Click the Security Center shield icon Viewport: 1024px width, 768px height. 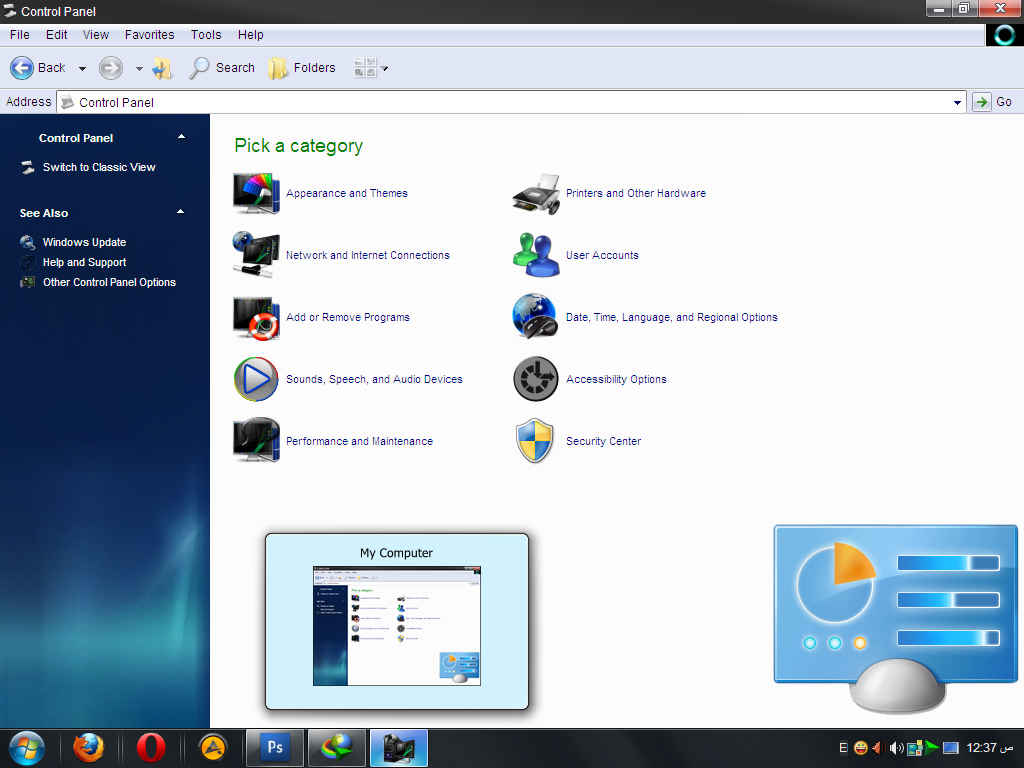tap(535, 441)
